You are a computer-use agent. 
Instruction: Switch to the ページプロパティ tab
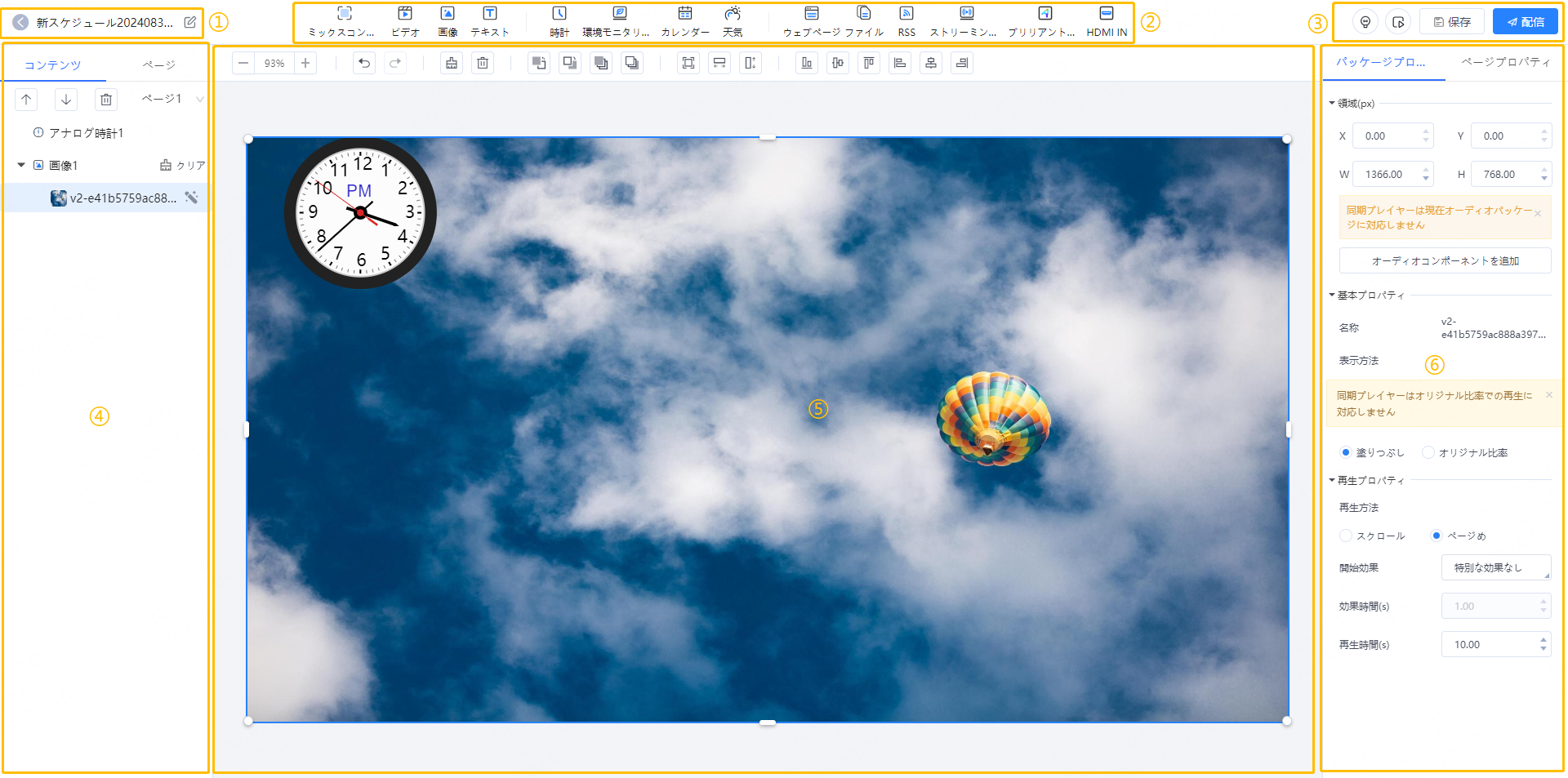[1504, 63]
